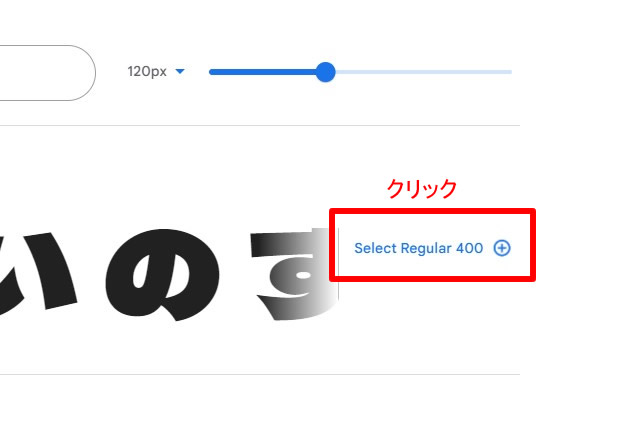The height and width of the screenshot is (432, 637).
Task: Click the の character in the font preview
Action: click(162, 275)
